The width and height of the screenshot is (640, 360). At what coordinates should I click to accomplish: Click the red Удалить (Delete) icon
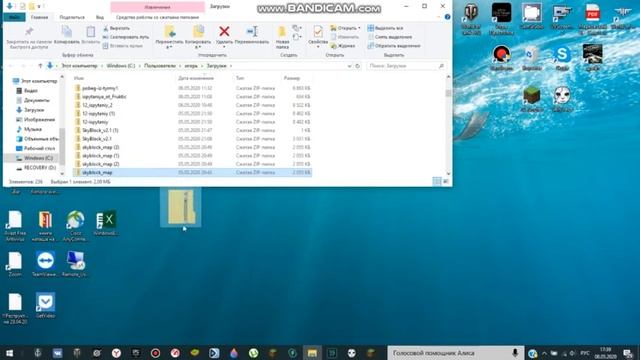pyautogui.click(x=224, y=31)
